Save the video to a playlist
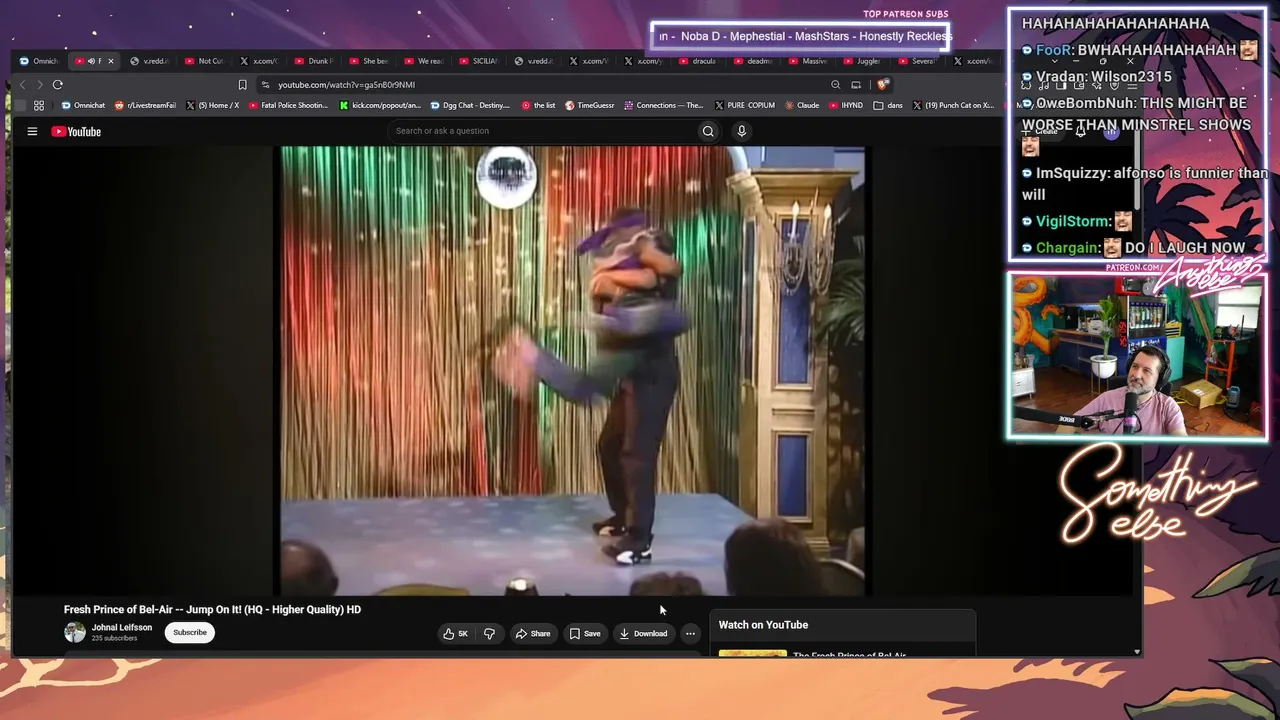This screenshot has height=720, width=1280. point(586,633)
